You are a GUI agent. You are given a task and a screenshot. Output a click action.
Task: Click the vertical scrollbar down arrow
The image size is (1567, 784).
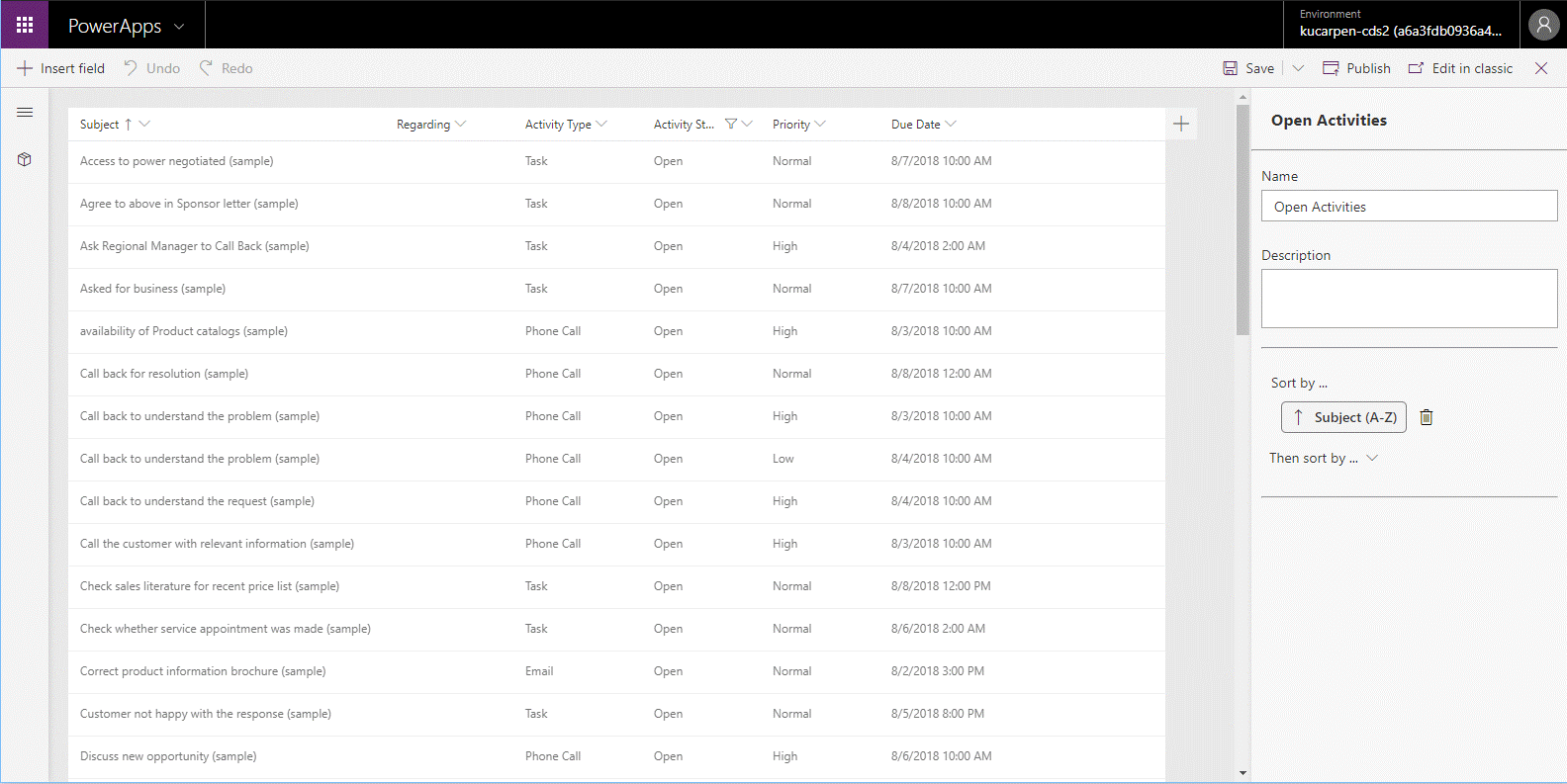coord(1243,773)
